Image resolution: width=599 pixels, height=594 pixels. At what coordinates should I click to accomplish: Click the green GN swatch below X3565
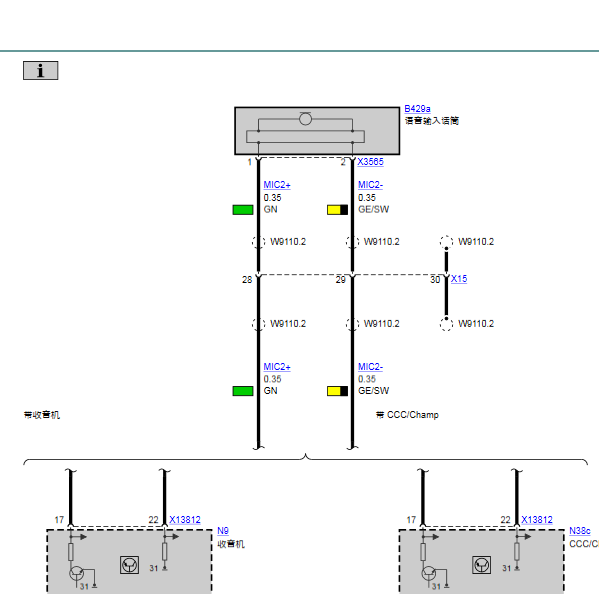(x=243, y=210)
